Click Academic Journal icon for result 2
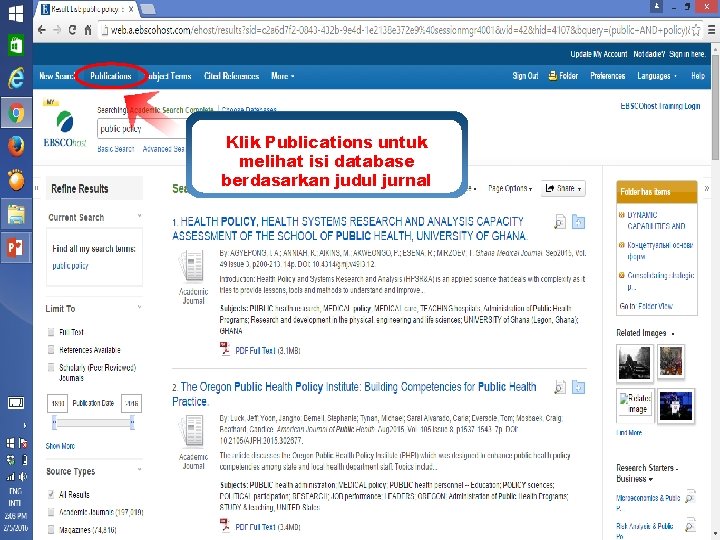The height and width of the screenshot is (540, 720). coord(193,432)
